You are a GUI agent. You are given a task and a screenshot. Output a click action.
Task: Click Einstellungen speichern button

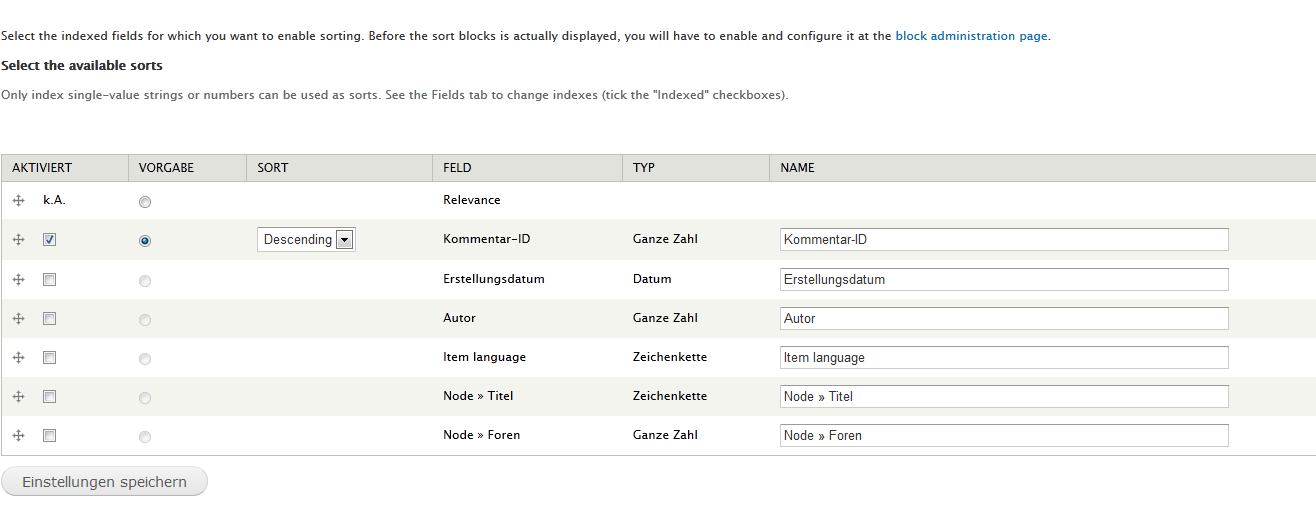click(105, 482)
